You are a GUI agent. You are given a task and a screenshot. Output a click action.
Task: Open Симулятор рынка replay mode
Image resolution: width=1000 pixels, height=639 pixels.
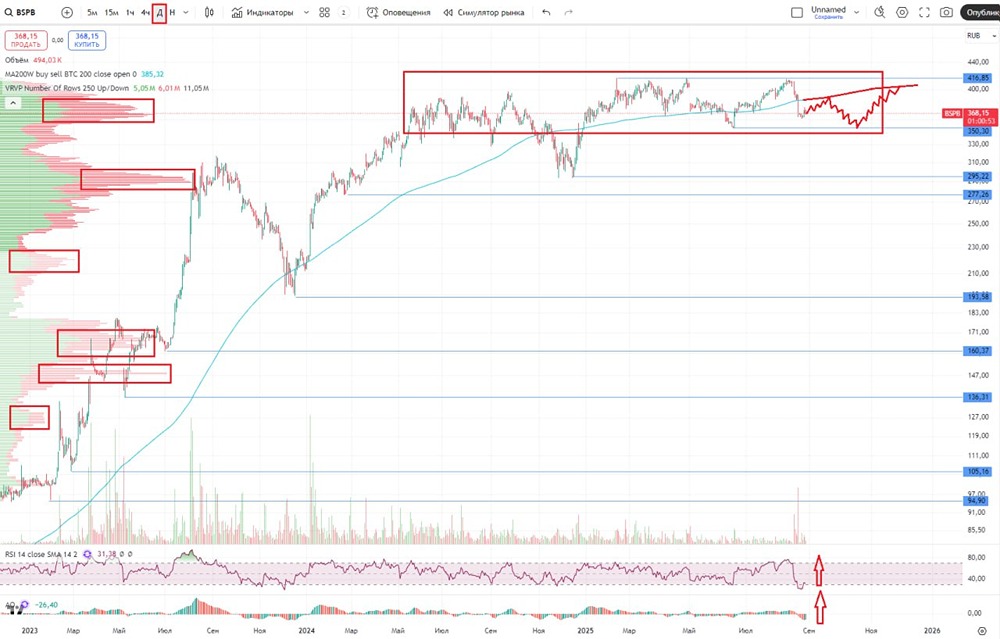(484, 12)
